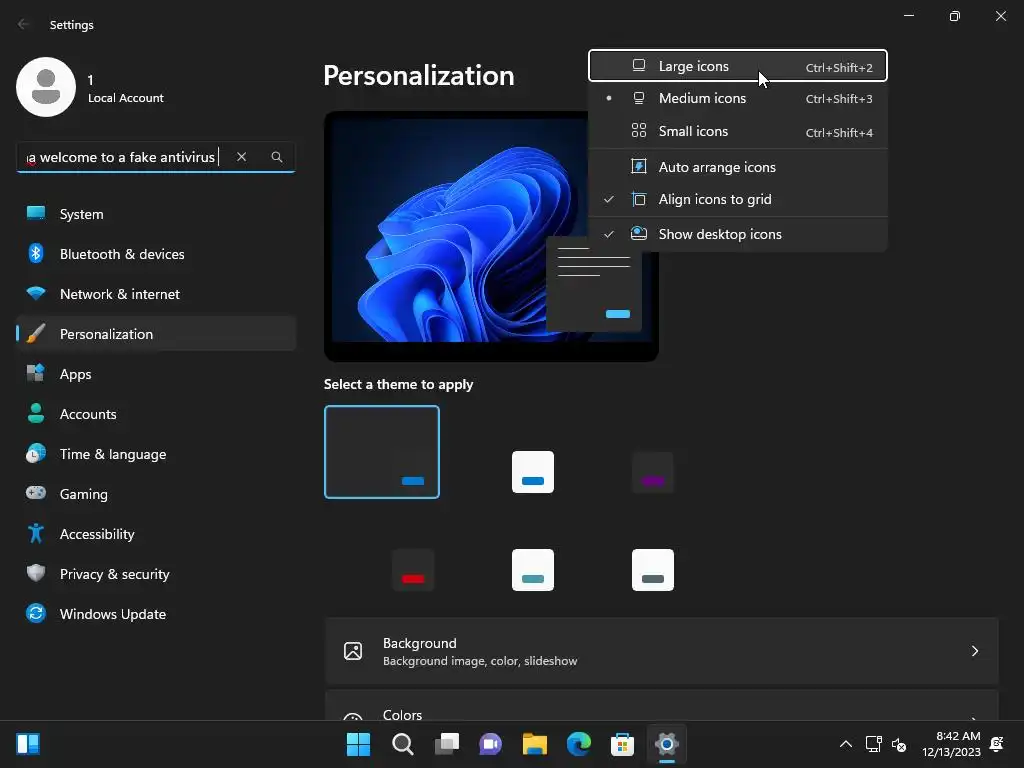The width and height of the screenshot is (1024, 768).
Task: Select Large icons in the context menu
Action: (737, 66)
